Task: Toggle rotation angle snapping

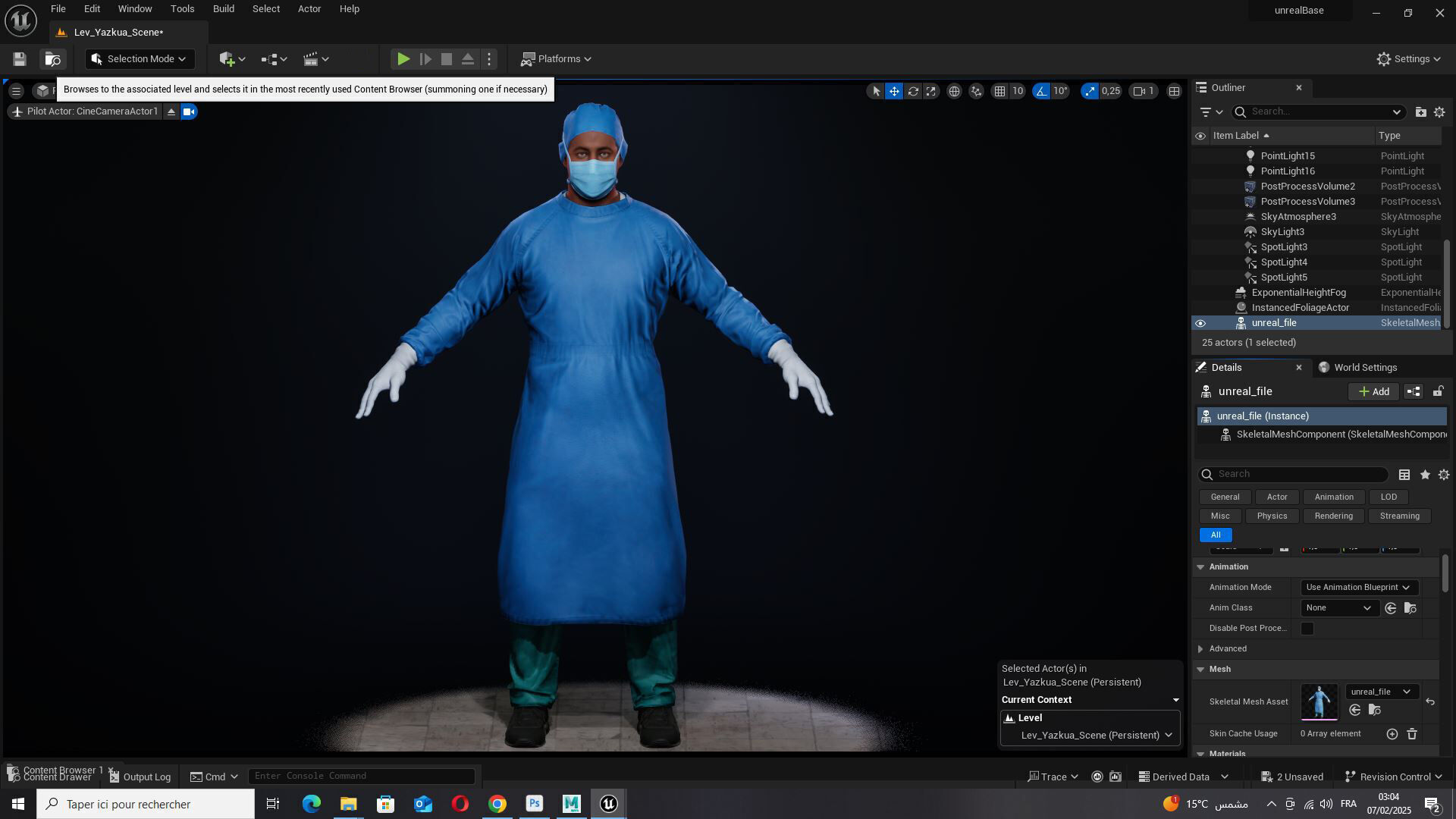Action: (1041, 91)
